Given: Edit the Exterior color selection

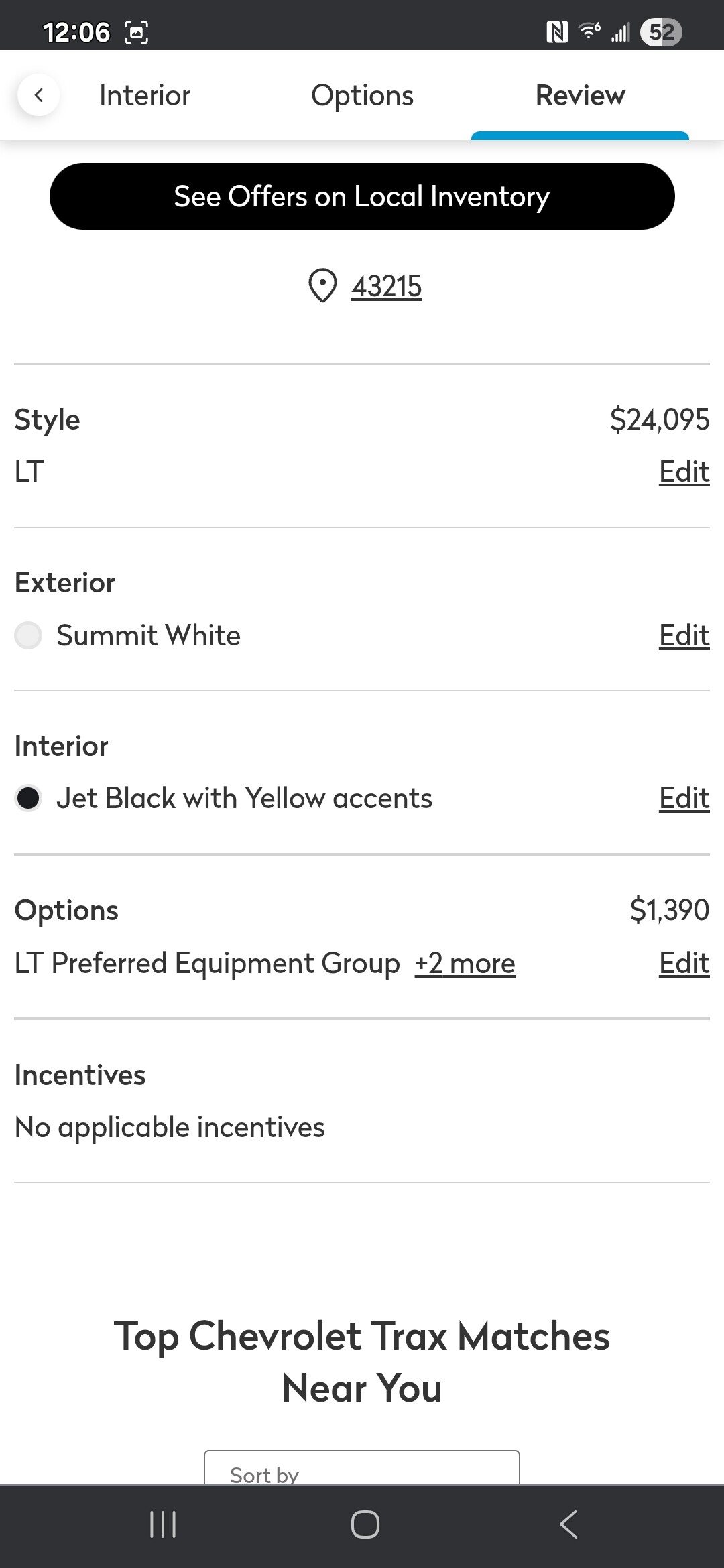Looking at the screenshot, I should [684, 635].
